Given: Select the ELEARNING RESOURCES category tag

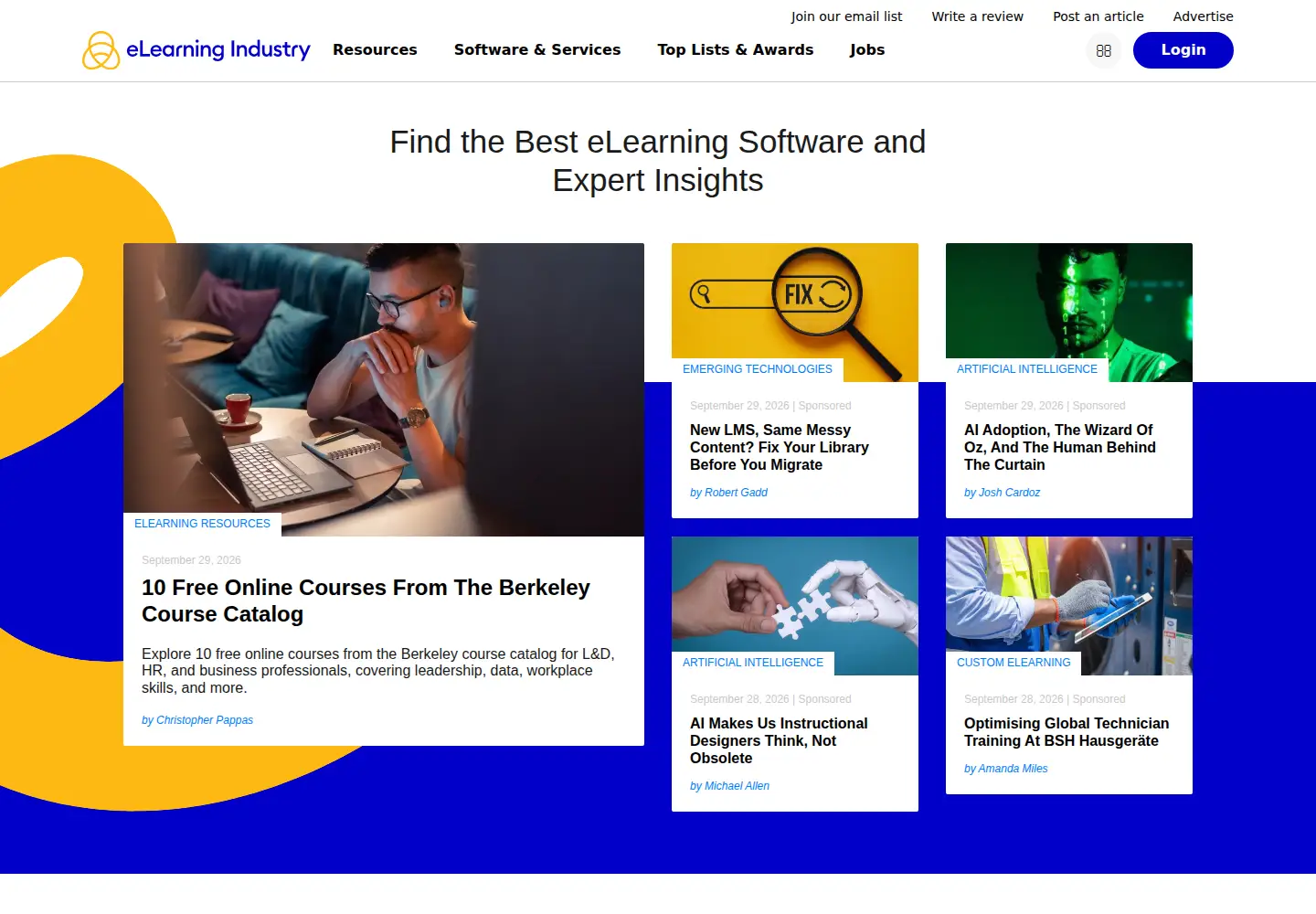Looking at the screenshot, I should click(x=202, y=524).
